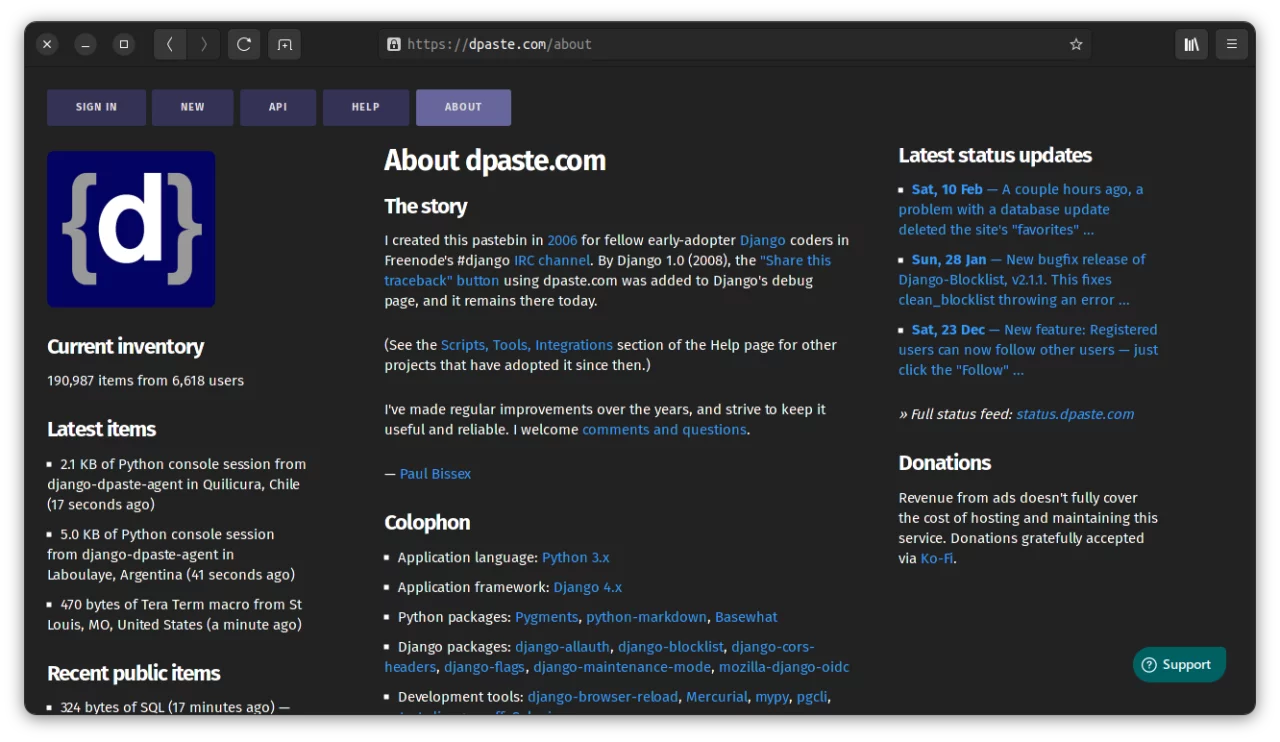Image resolution: width=1280 pixels, height=742 pixels.
Task: Open a new tab using the toolbar icon
Action: 284,44
